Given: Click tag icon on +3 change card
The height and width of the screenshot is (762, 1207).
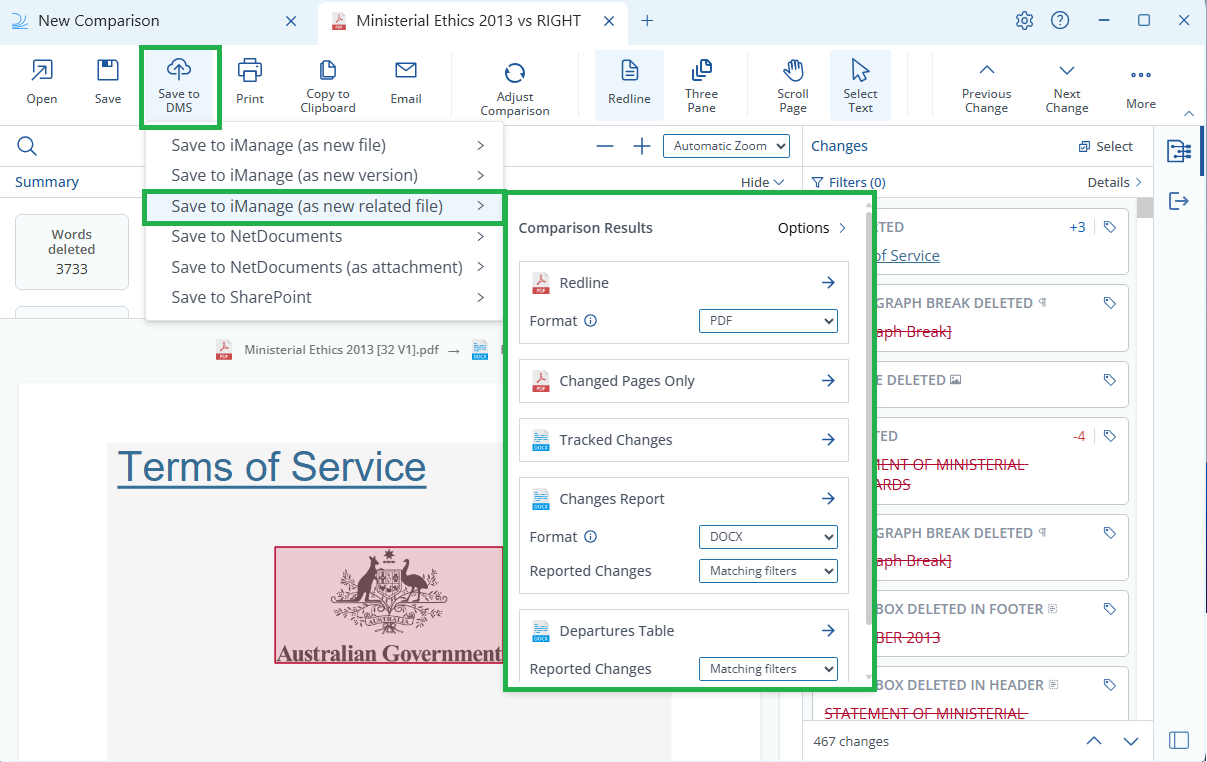Looking at the screenshot, I should click(1109, 227).
